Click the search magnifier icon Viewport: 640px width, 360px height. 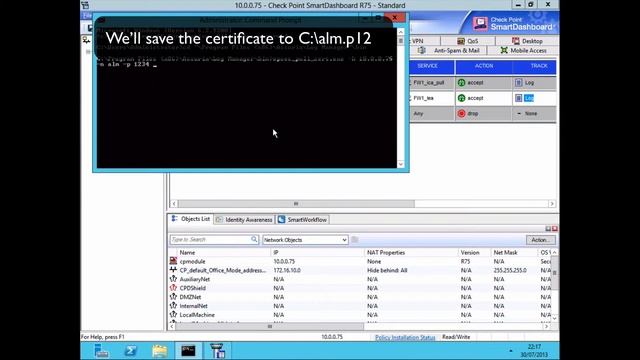[254, 240]
